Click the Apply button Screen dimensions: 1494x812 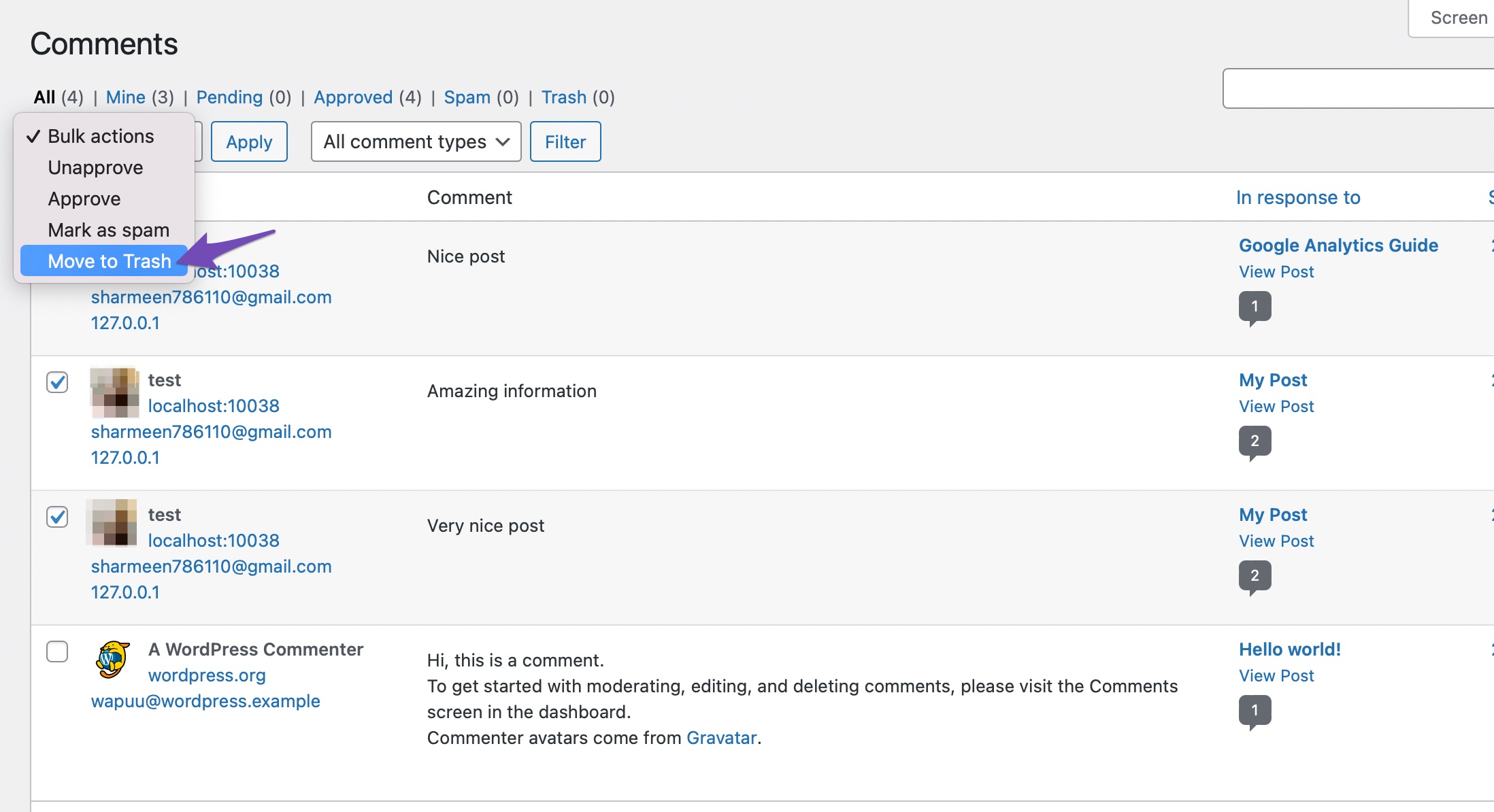[249, 142]
